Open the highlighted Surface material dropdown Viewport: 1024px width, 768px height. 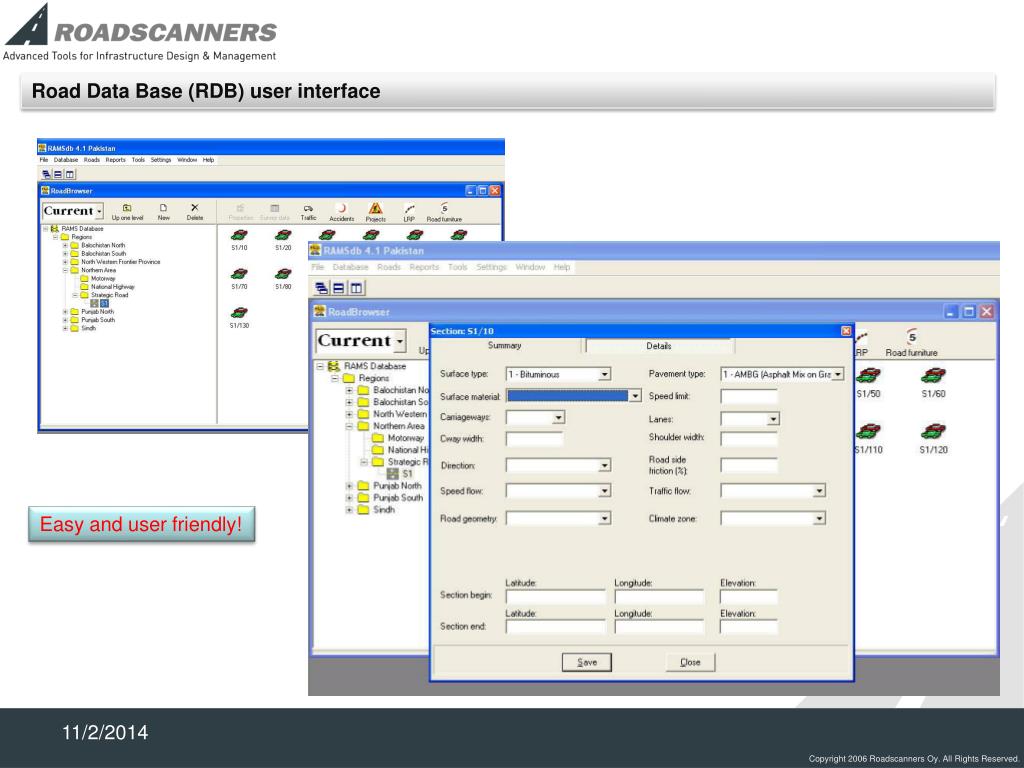(x=634, y=396)
